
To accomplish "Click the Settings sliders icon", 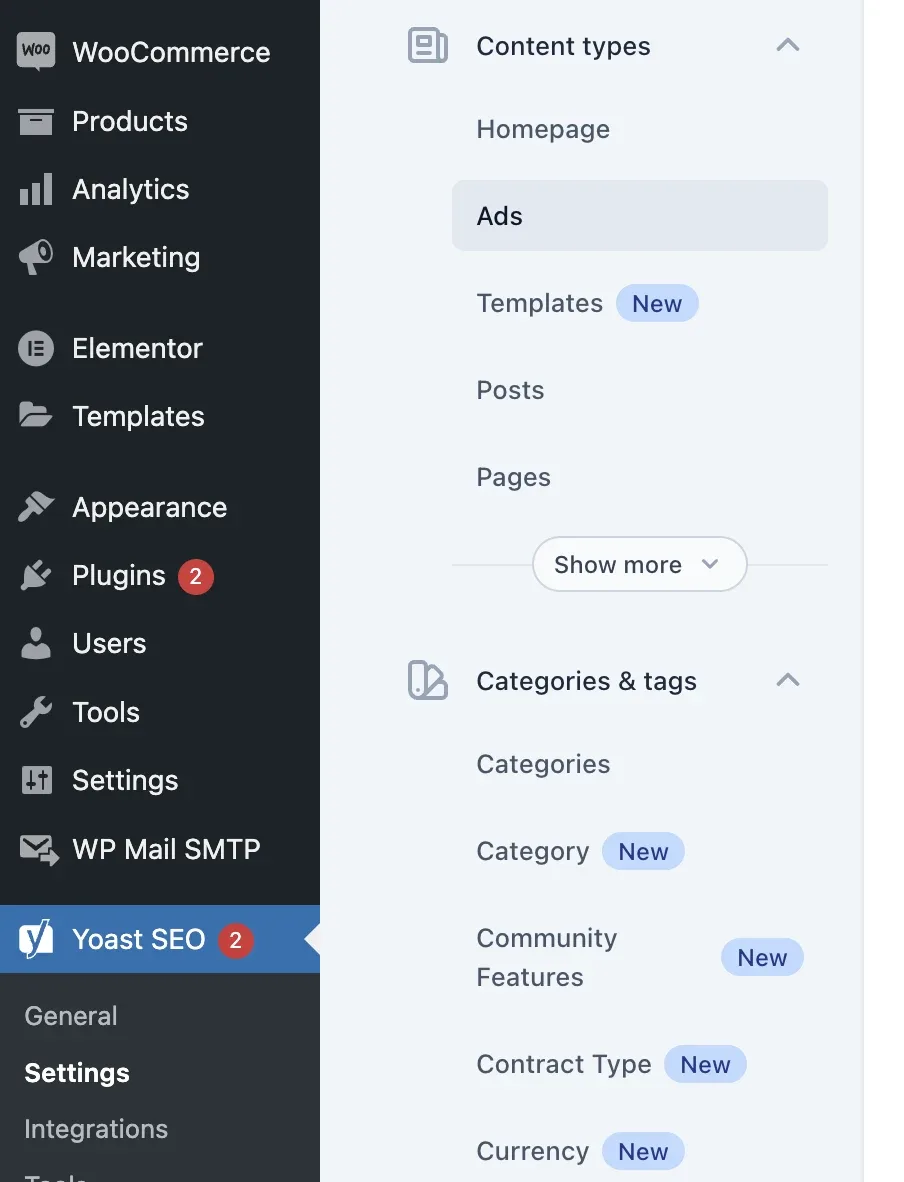I will click(x=36, y=780).
